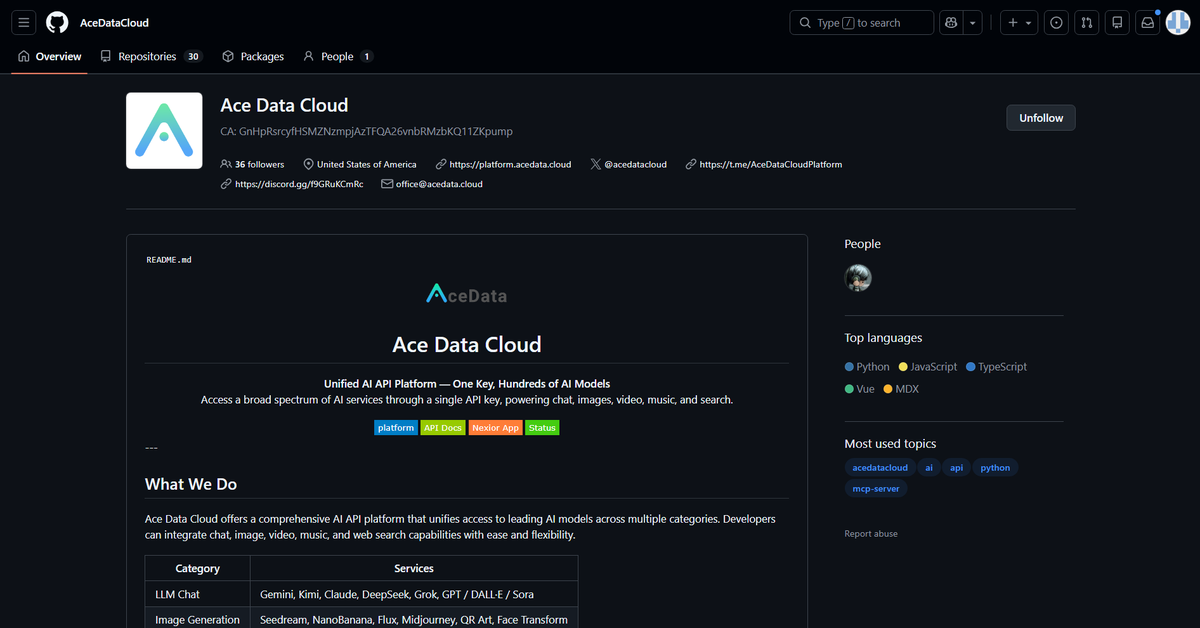
Task: Open the @acedatacloud X profile link
Action: [x=635, y=164]
